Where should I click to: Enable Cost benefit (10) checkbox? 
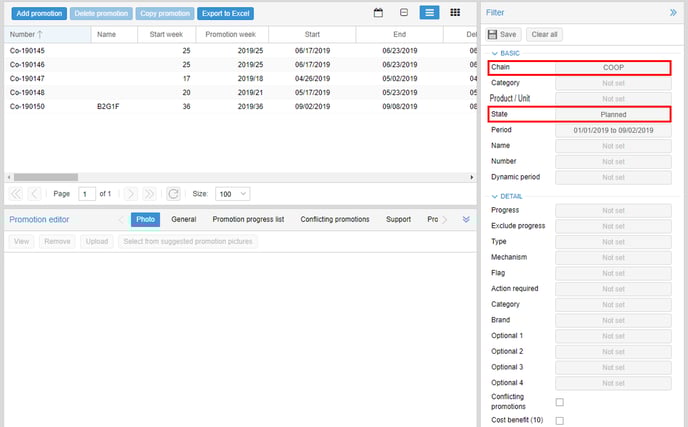click(x=559, y=420)
